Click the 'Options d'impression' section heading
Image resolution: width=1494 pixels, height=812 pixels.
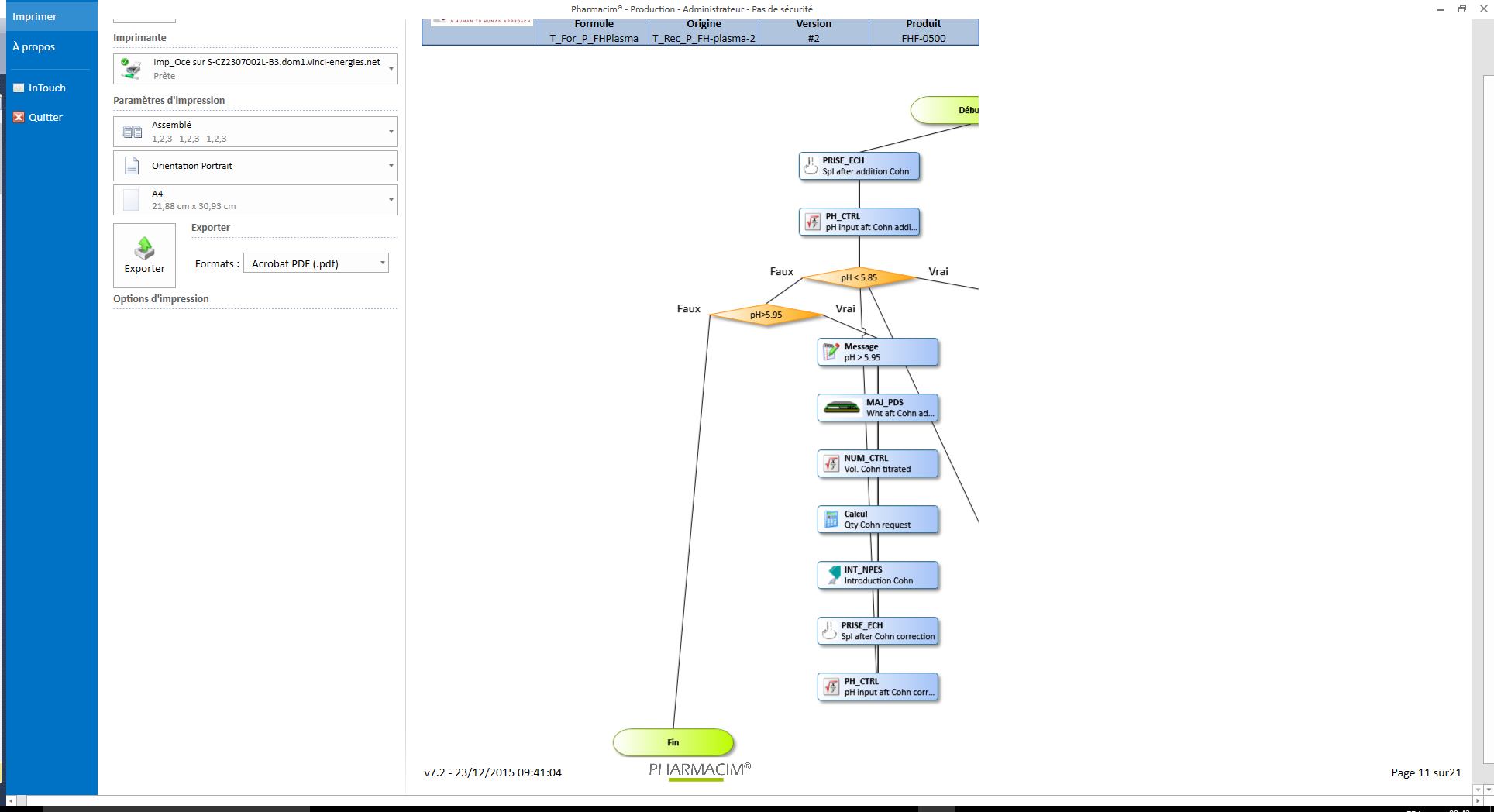[x=161, y=299]
